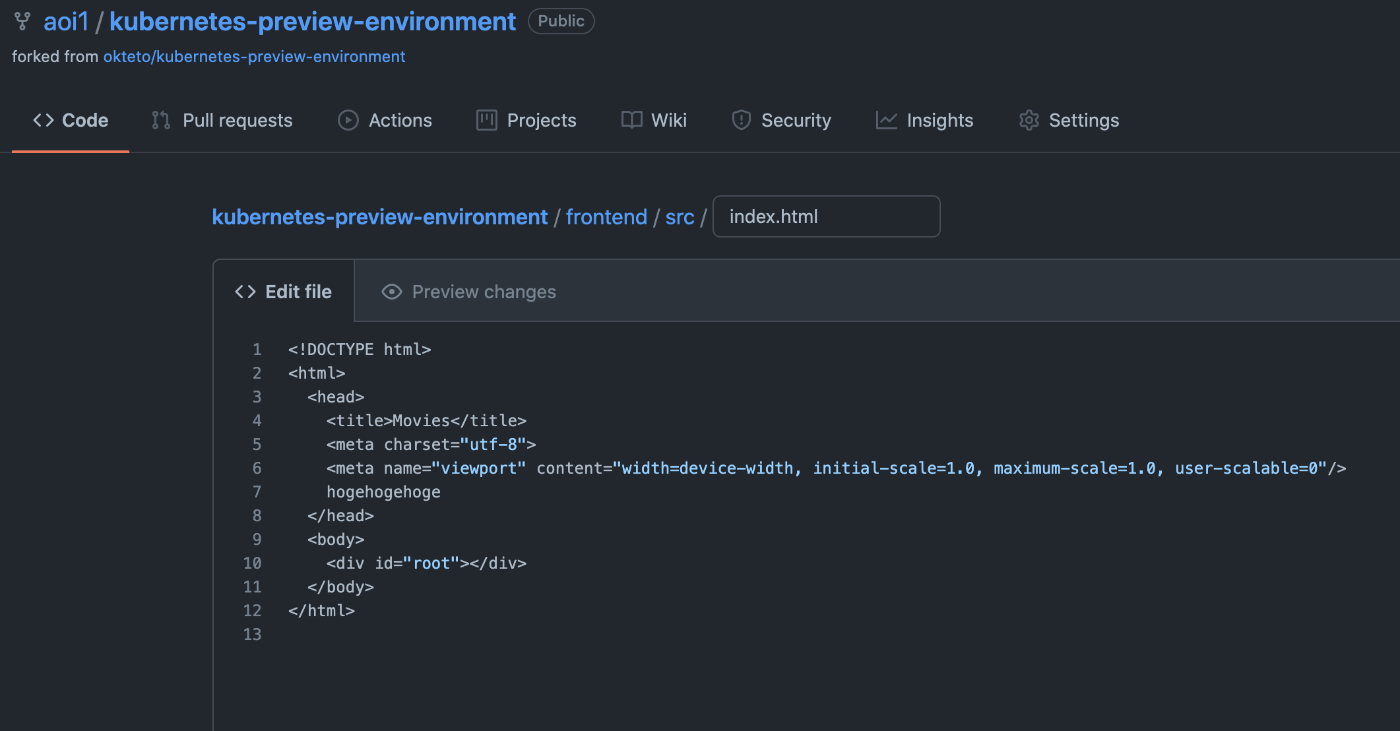Click the opening body tag line
The height and width of the screenshot is (731, 1400).
pyautogui.click(x=336, y=540)
